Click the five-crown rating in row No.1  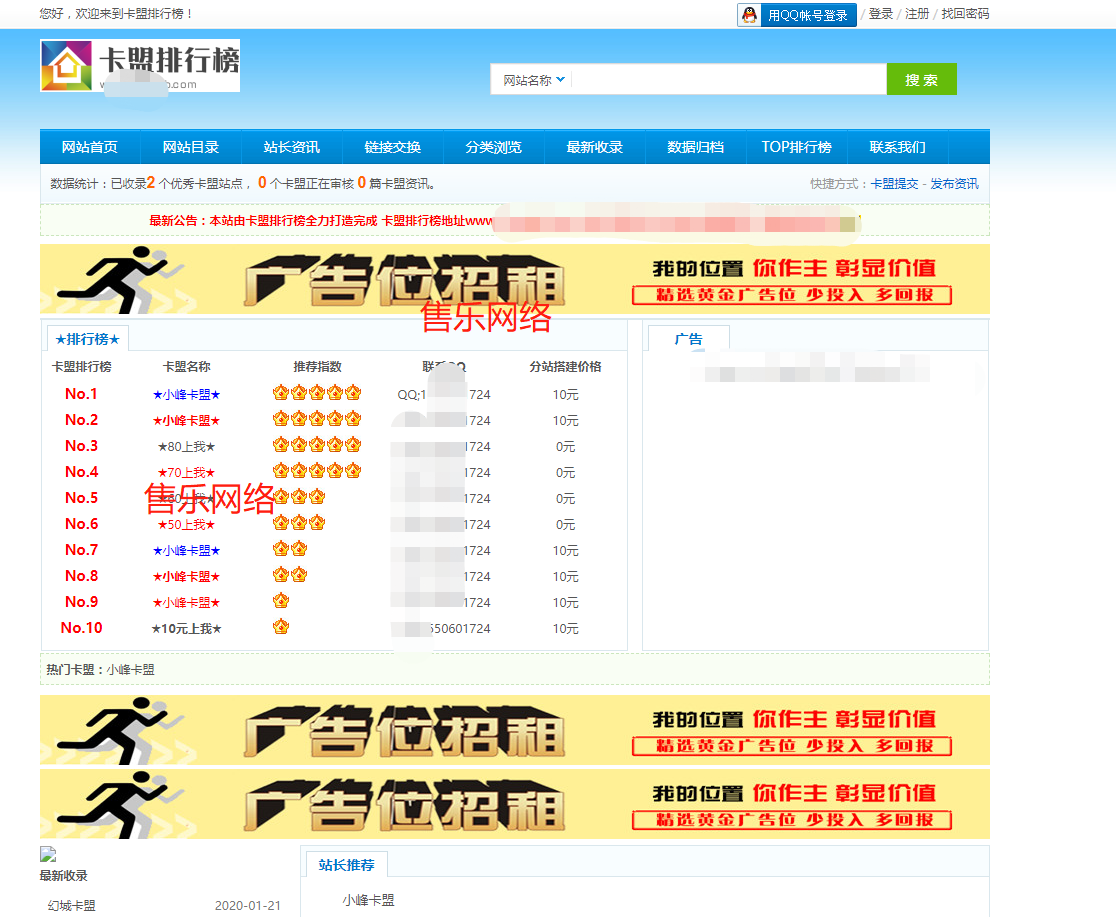click(x=317, y=392)
